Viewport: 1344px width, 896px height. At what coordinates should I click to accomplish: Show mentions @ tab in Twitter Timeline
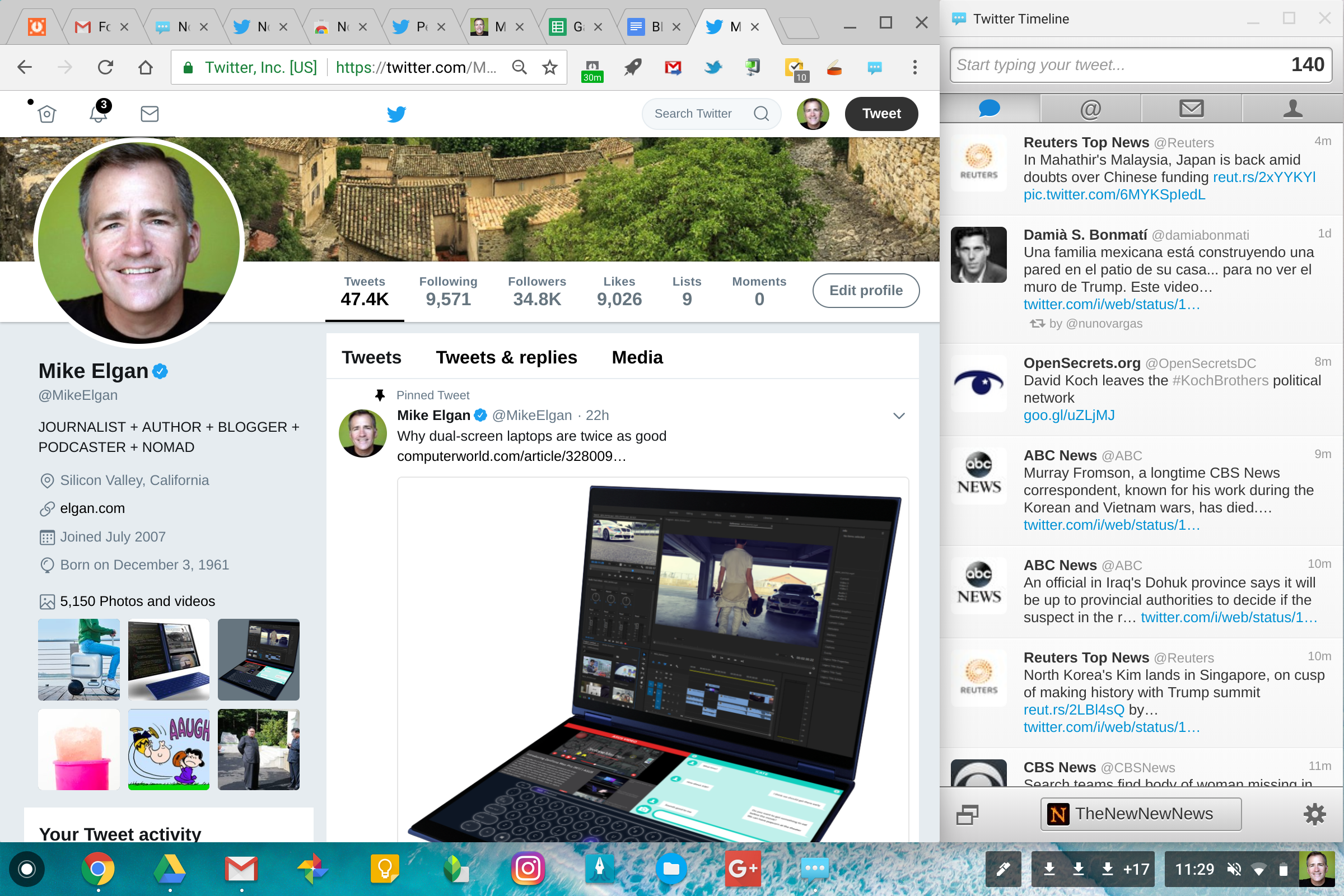click(1090, 108)
